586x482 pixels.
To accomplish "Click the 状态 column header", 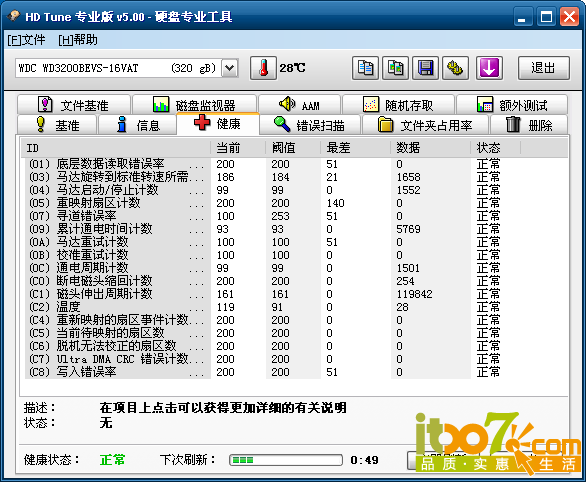I will [496, 148].
